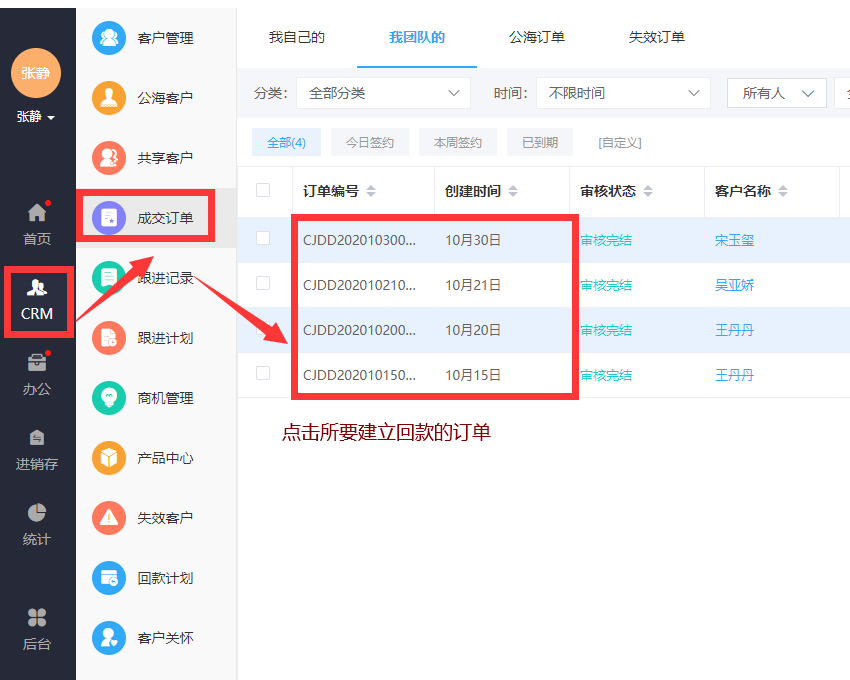This screenshot has height=680, width=850.
Task: Click the 10月21日 creation date cell
Action: 473,285
